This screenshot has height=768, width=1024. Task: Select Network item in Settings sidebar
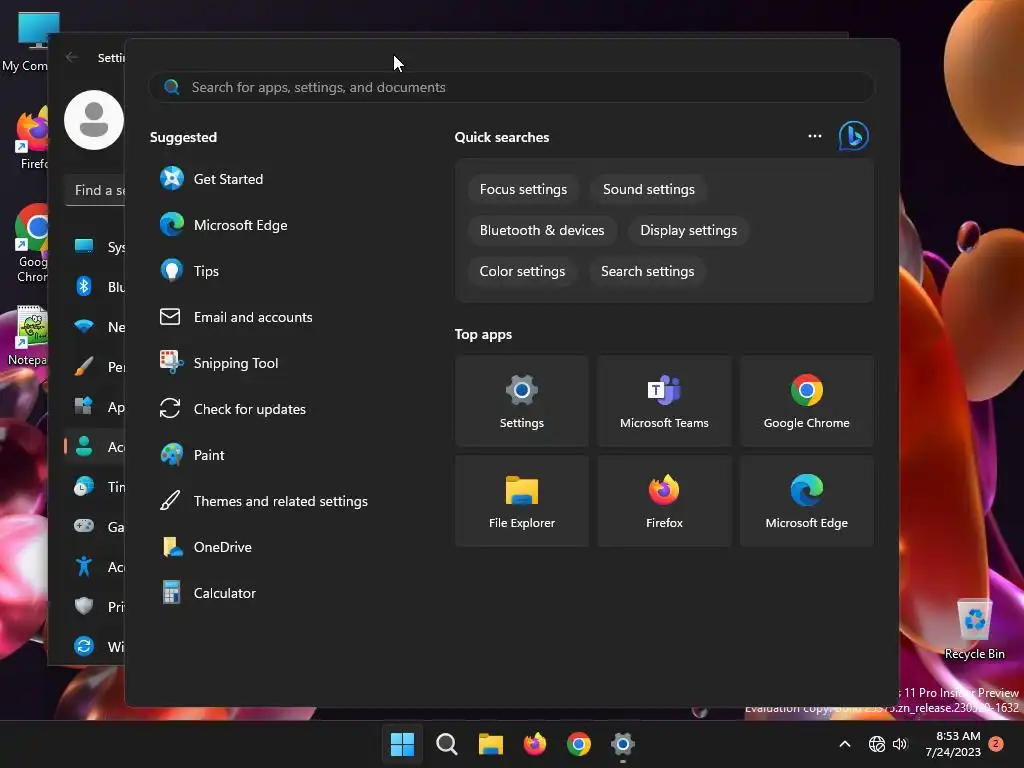pyautogui.click(x=95, y=327)
